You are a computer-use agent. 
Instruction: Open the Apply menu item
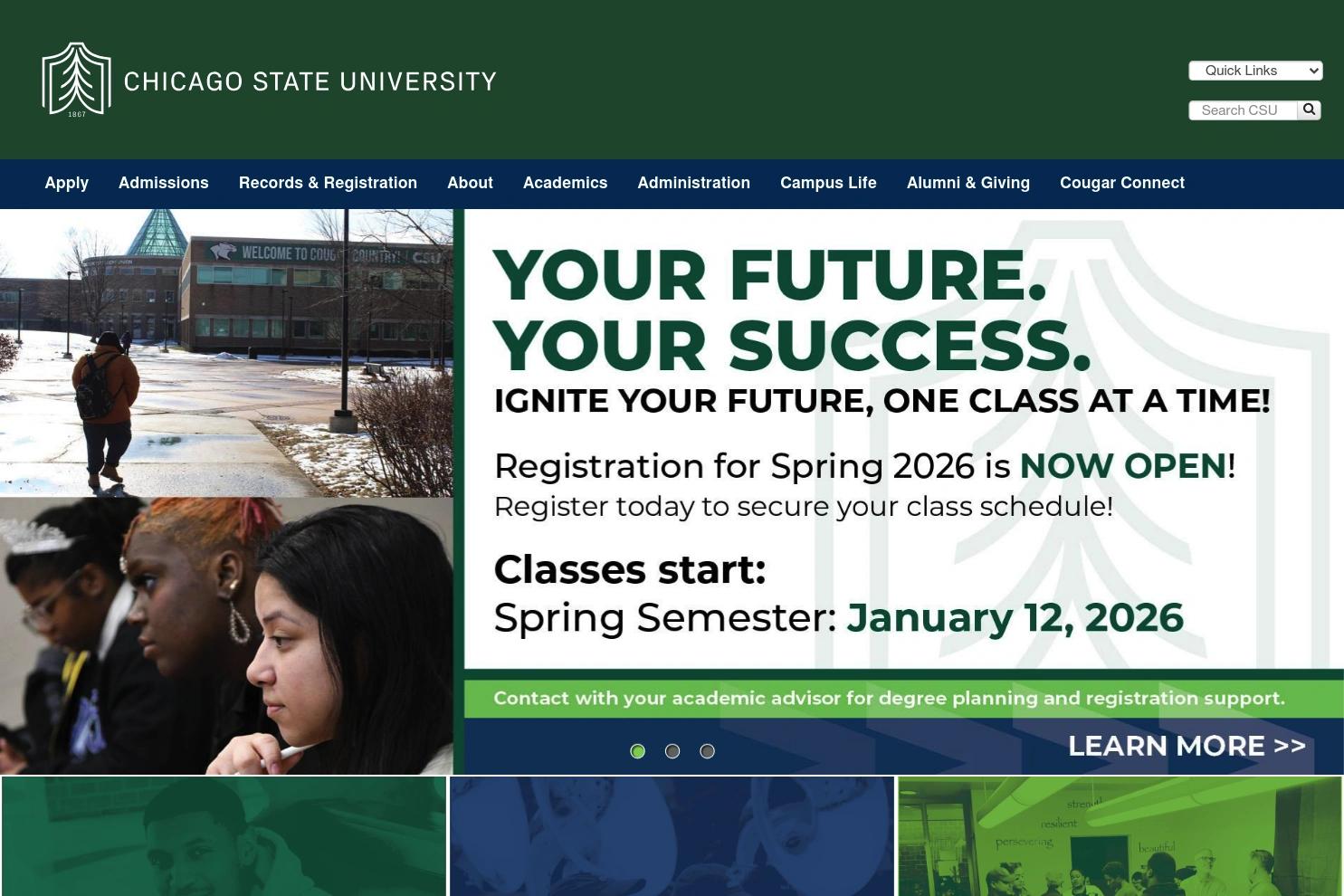click(67, 183)
